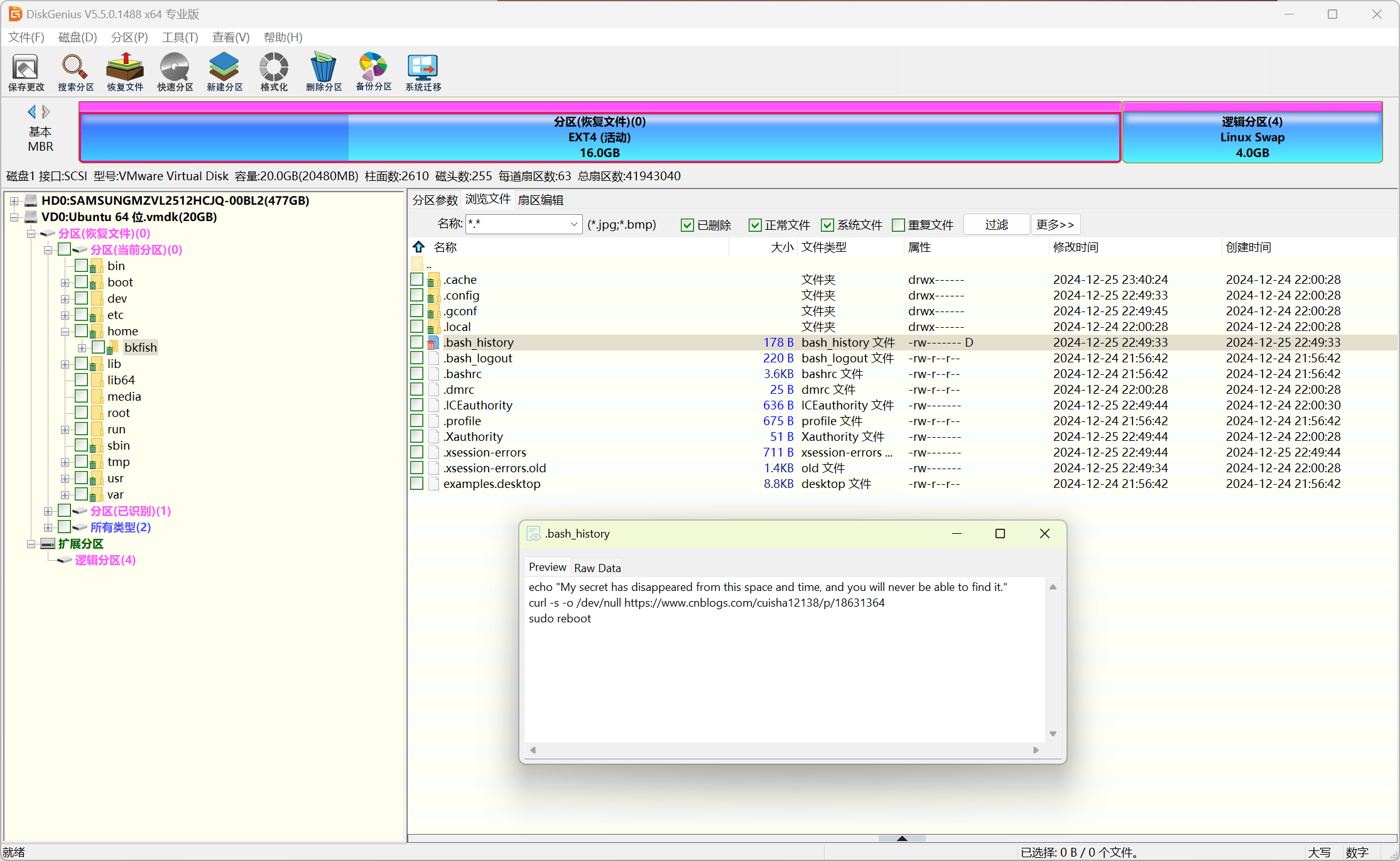Choose the 格式化 format icon
This screenshot has width=1400, height=861.
tap(274, 72)
